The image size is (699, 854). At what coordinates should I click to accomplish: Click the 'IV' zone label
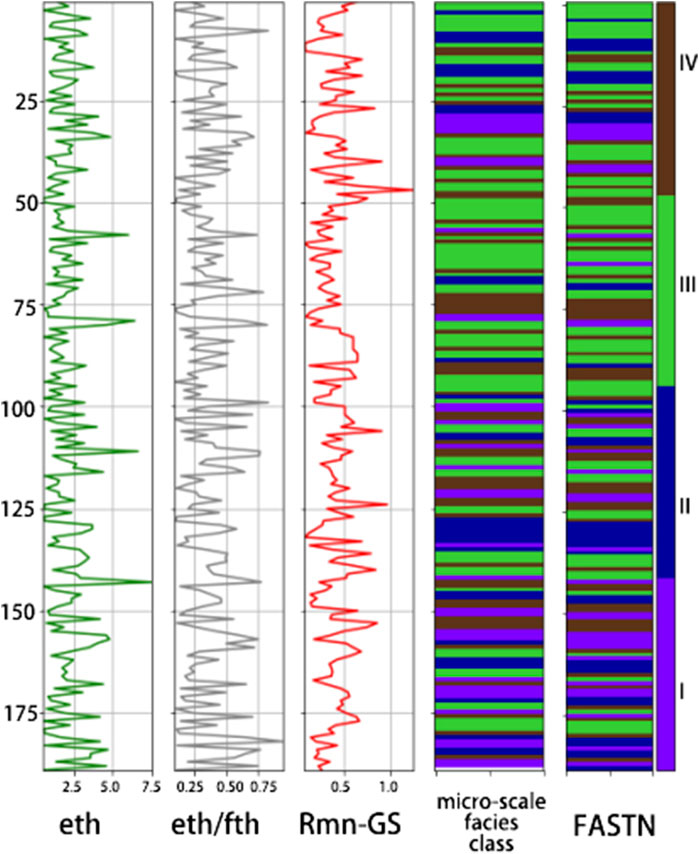click(688, 63)
